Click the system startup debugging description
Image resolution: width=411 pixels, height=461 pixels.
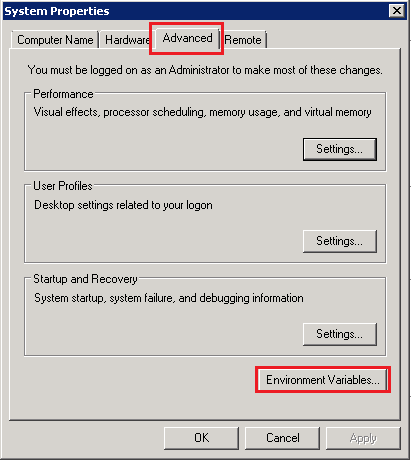169,298
